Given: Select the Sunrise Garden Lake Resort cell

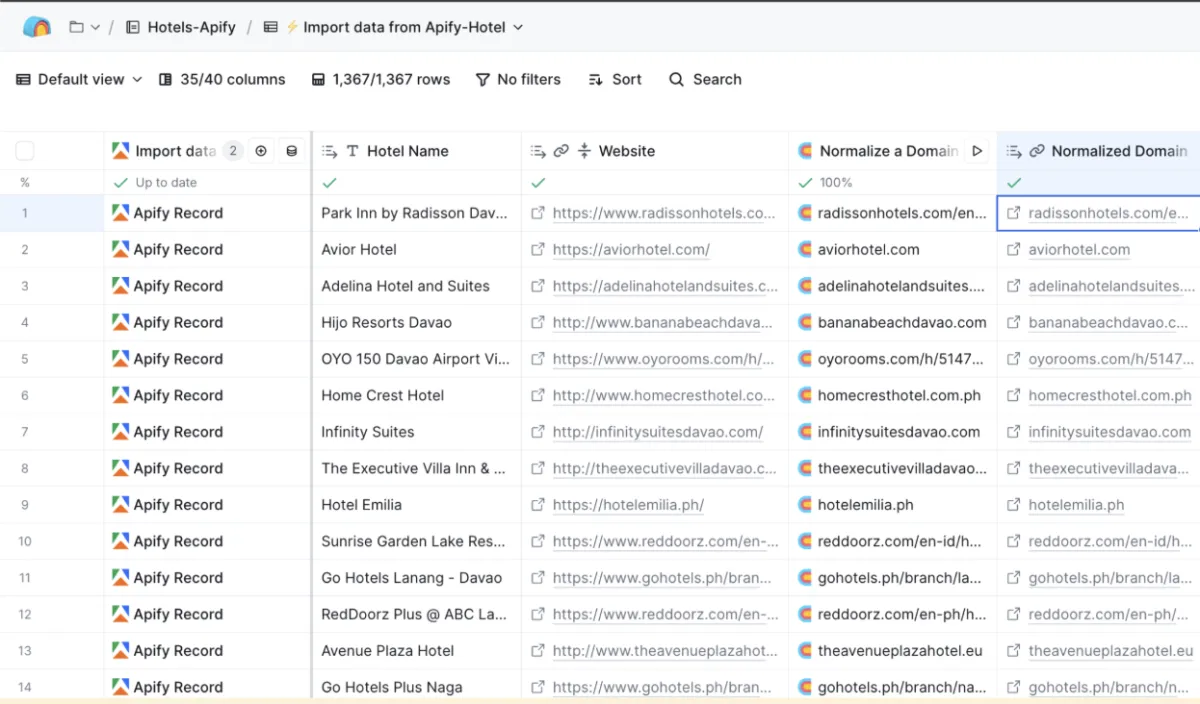Looking at the screenshot, I should click(417, 541).
